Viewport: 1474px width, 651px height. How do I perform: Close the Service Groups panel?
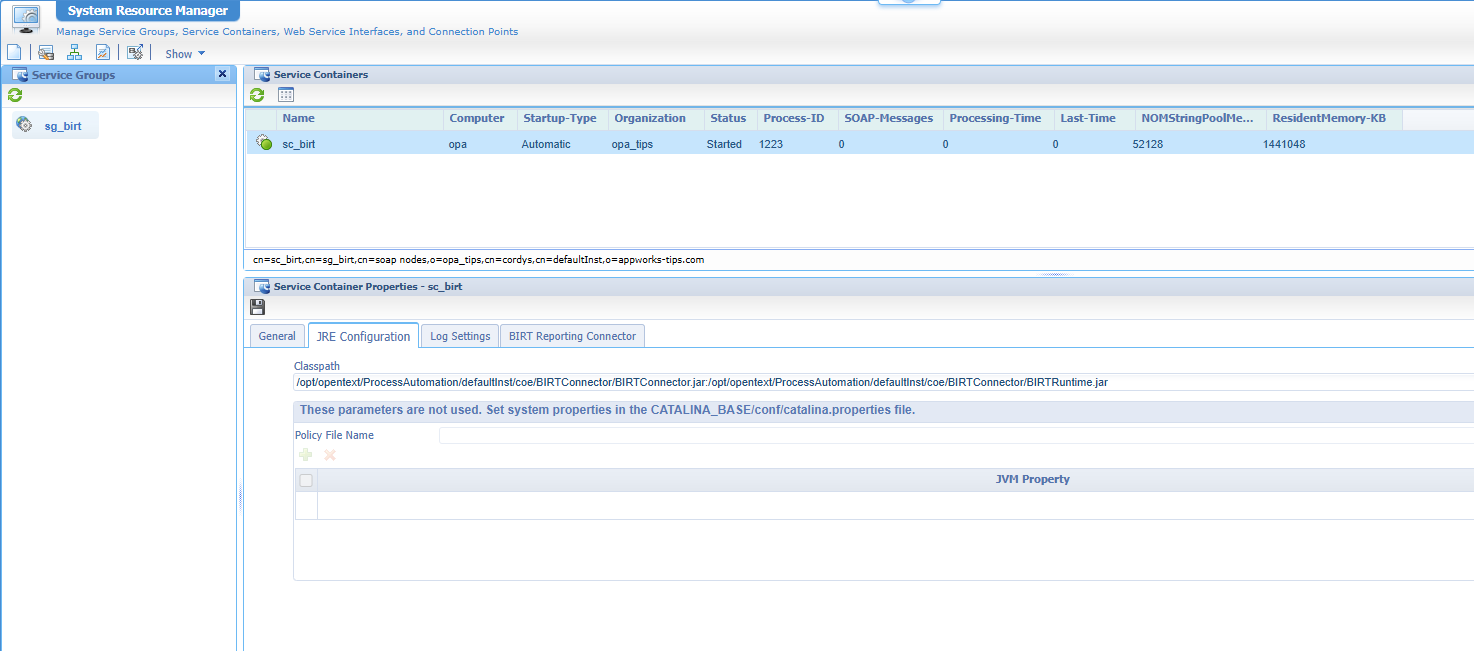click(222, 74)
